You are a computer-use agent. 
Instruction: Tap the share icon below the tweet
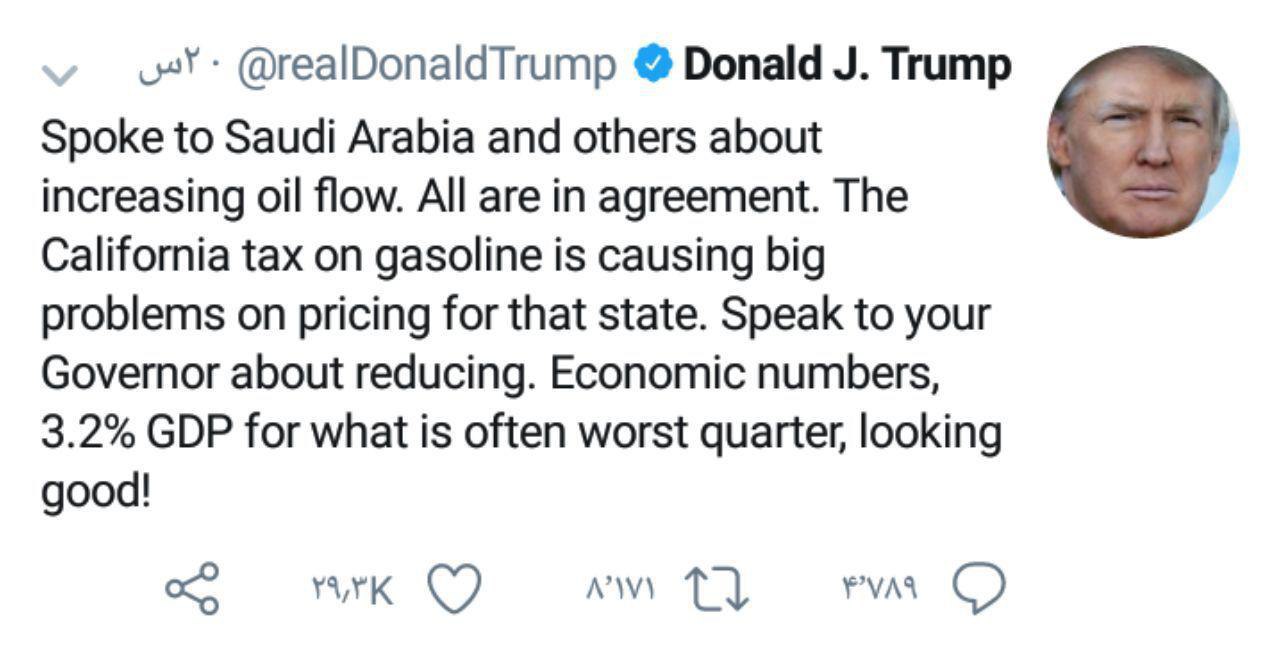[191, 588]
